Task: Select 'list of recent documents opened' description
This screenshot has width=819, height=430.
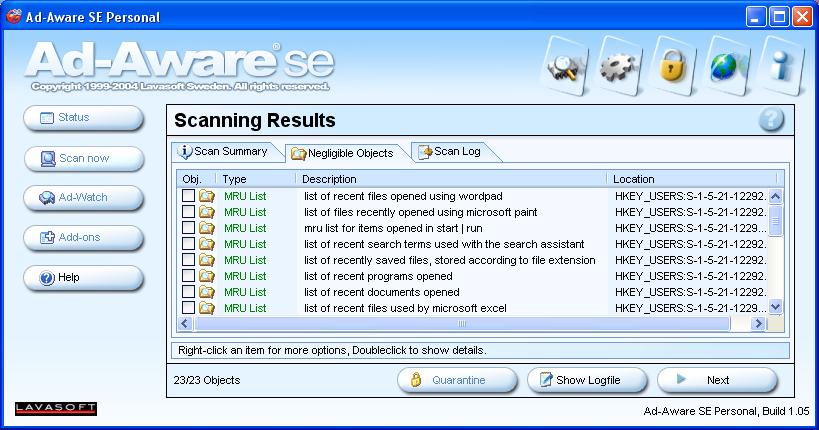Action: [x=382, y=292]
